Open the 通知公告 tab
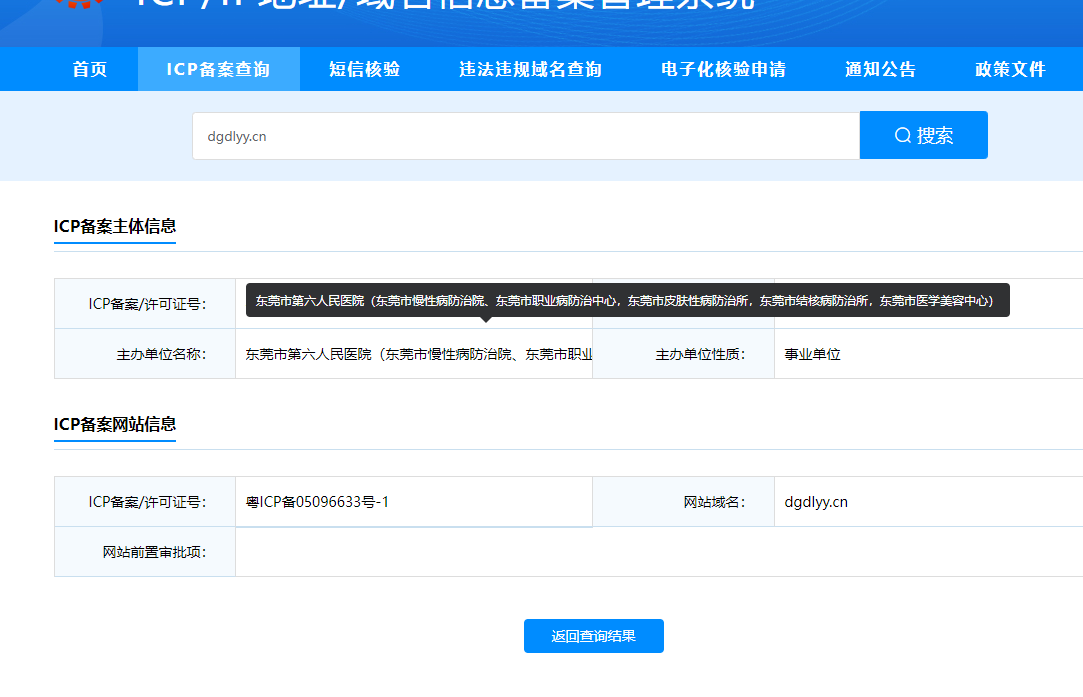The width and height of the screenshot is (1083, 697). [881, 69]
